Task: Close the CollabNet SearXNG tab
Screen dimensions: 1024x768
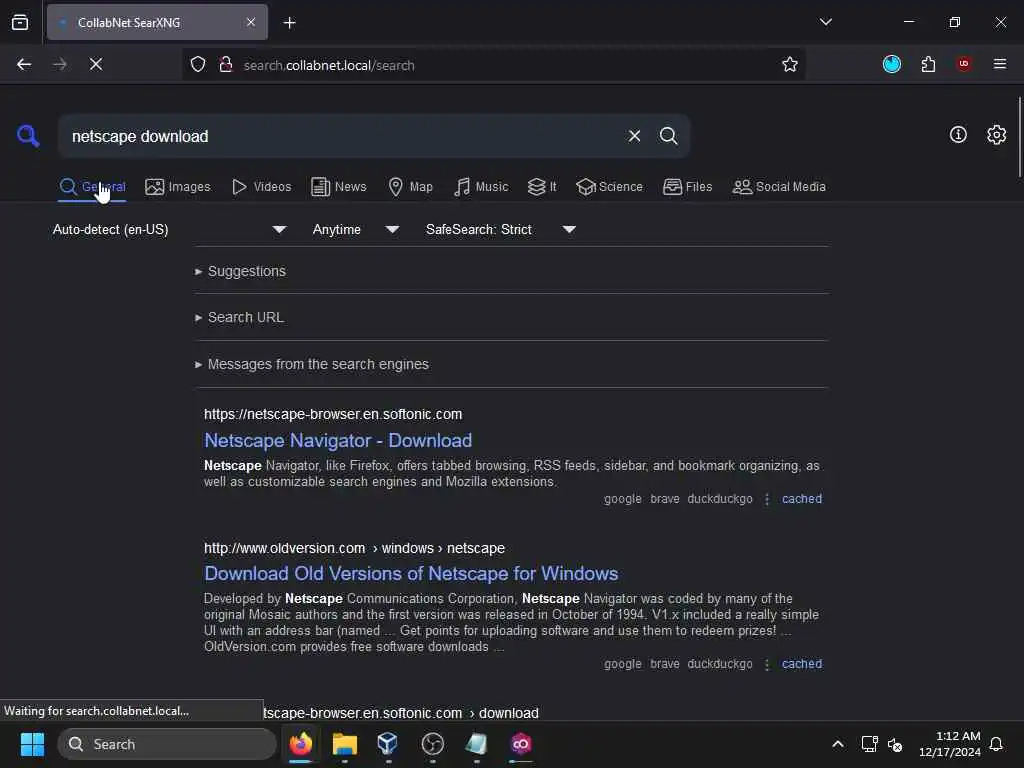Action: click(251, 22)
